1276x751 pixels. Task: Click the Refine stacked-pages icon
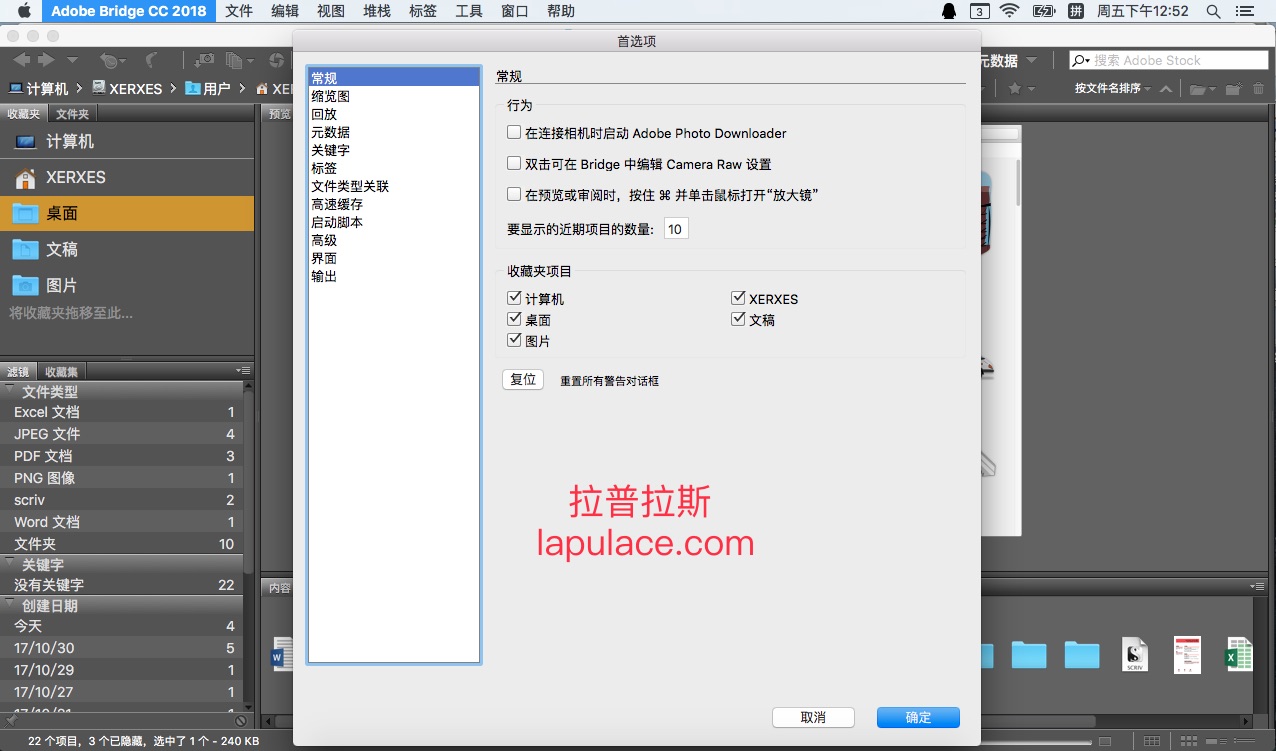(235, 61)
